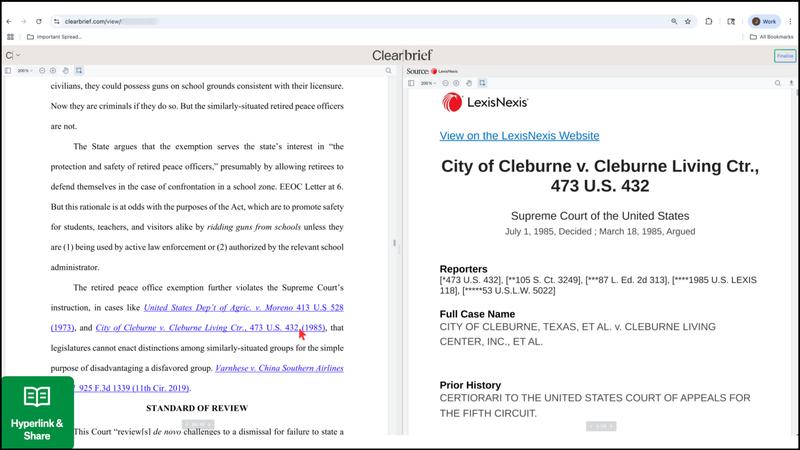The width and height of the screenshot is (800, 450).
Task: Click the Supreme Court of the United States text
Action: click(x=600, y=216)
